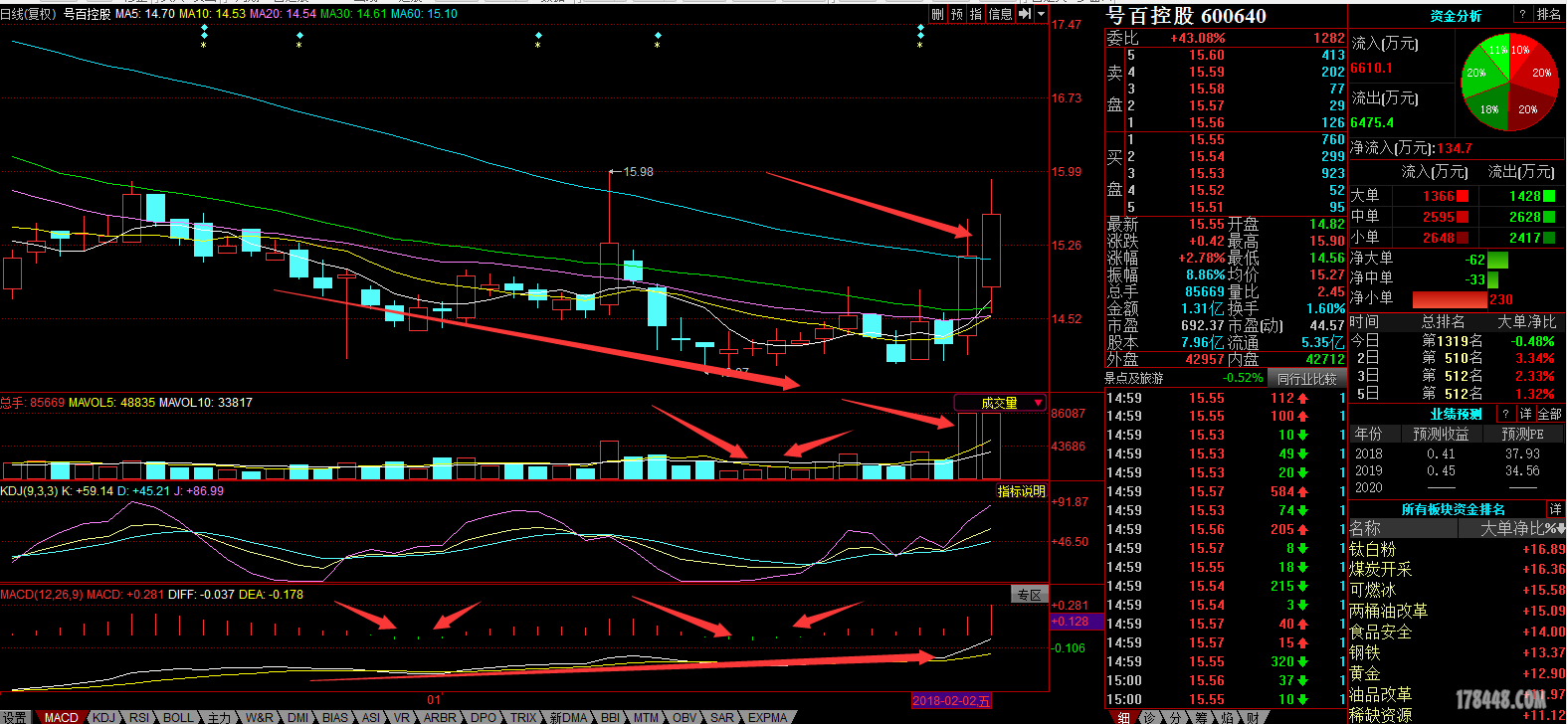Select the 诊 tab below the trade list

tap(1149, 717)
